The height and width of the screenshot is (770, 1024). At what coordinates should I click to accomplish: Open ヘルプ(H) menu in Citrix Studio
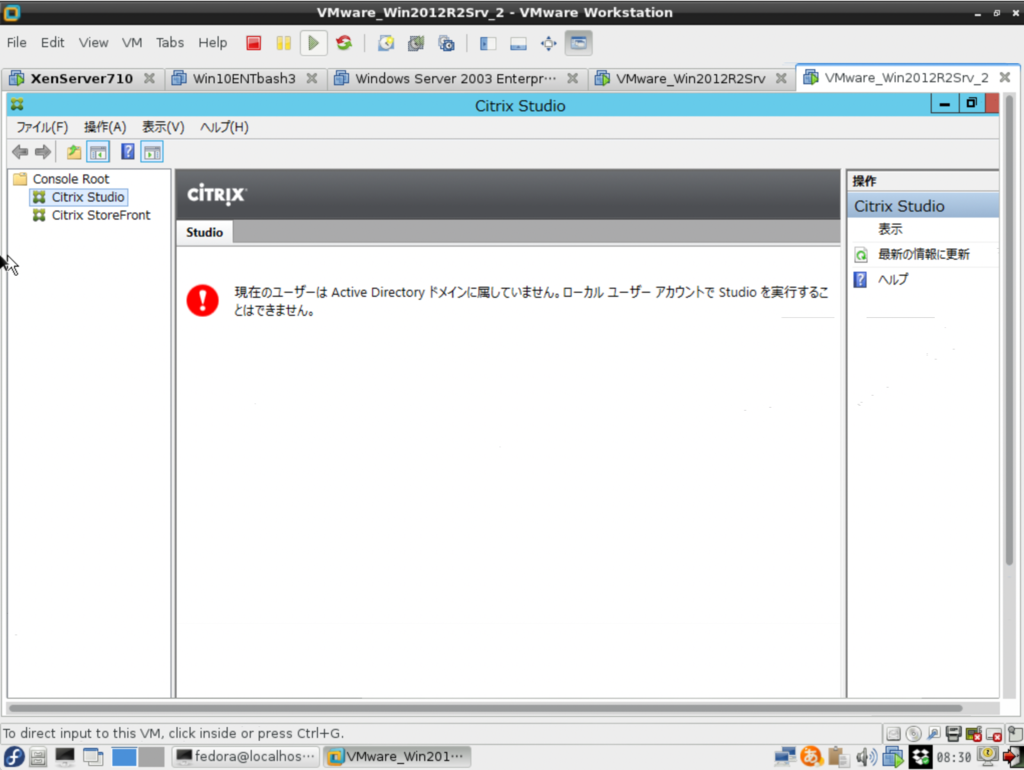point(224,127)
